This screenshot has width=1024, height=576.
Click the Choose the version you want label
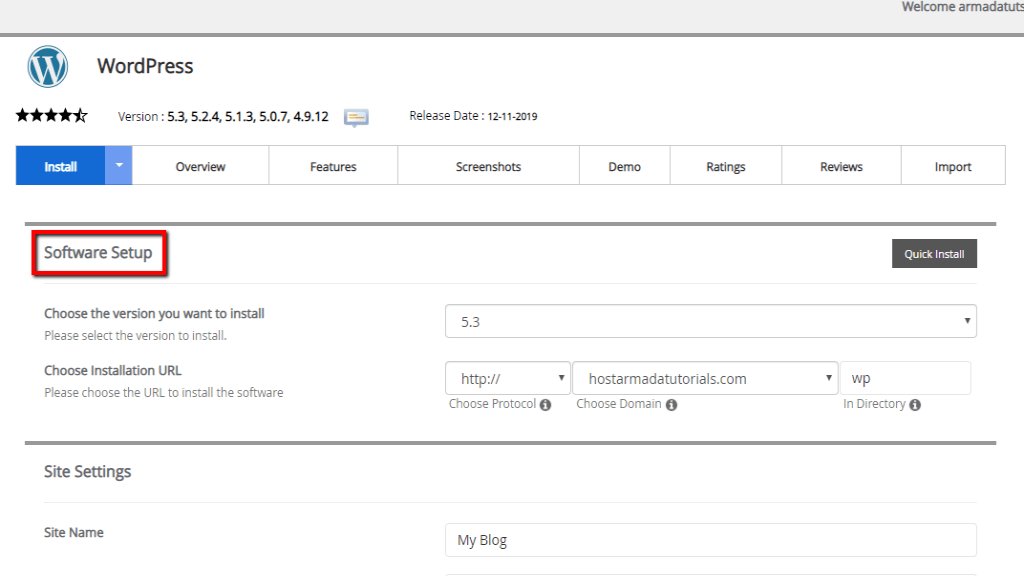[x=154, y=313]
